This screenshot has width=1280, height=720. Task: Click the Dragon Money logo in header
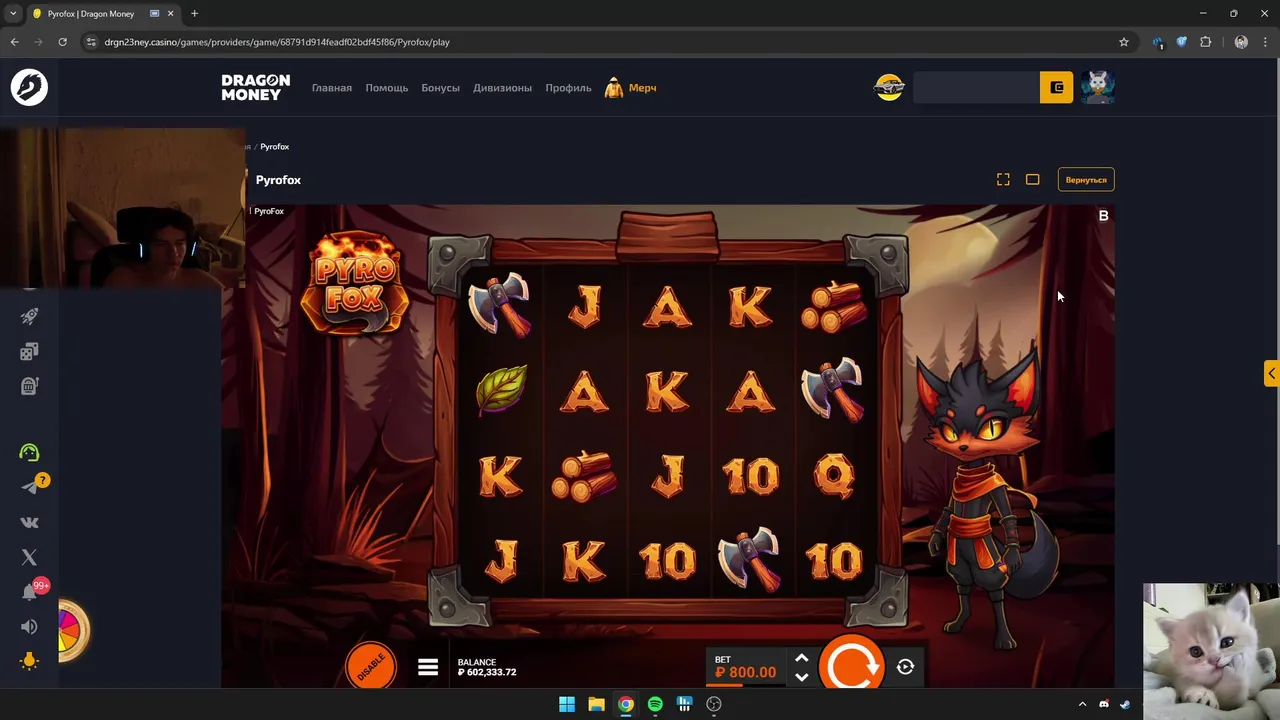coord(255,87)
